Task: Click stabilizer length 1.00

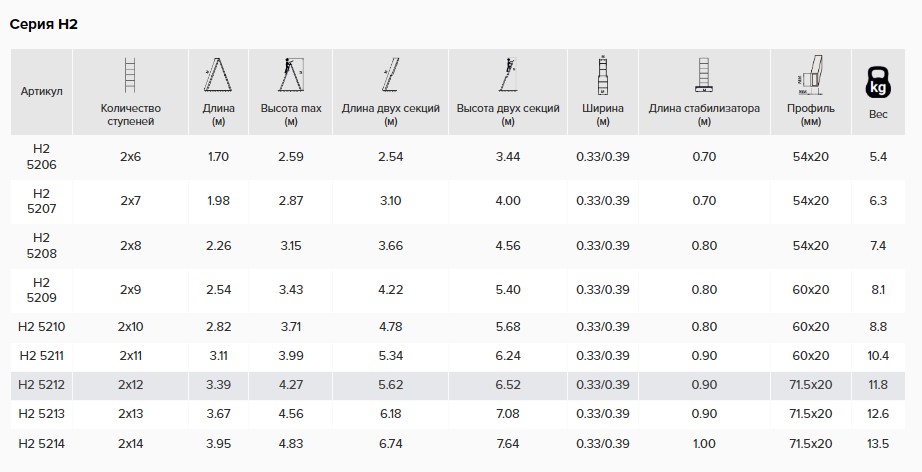Action: (704, 444)
